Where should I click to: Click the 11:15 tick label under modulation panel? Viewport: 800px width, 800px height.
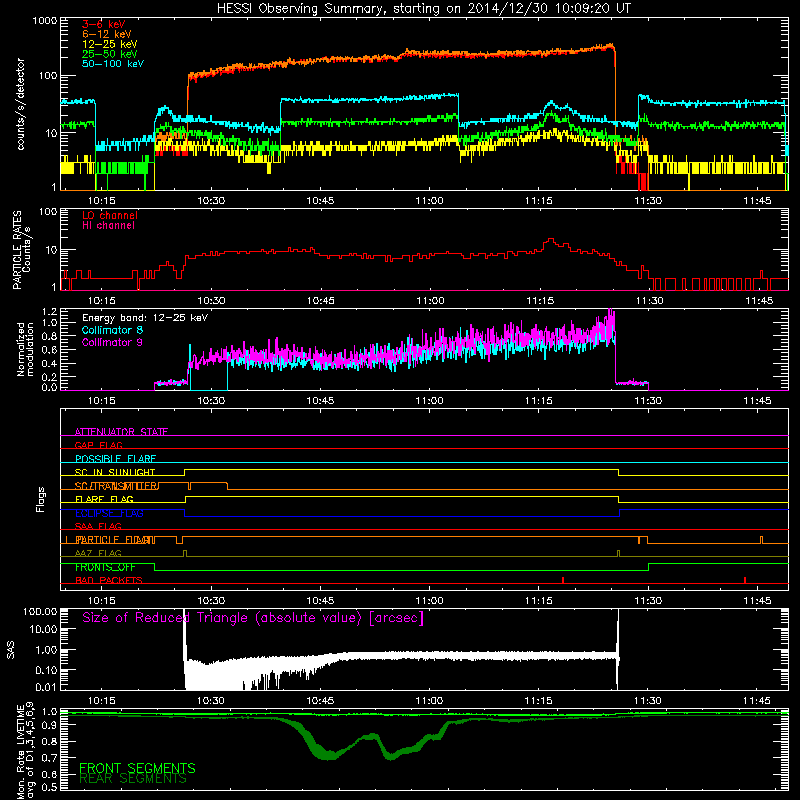[x=539, y=401]
